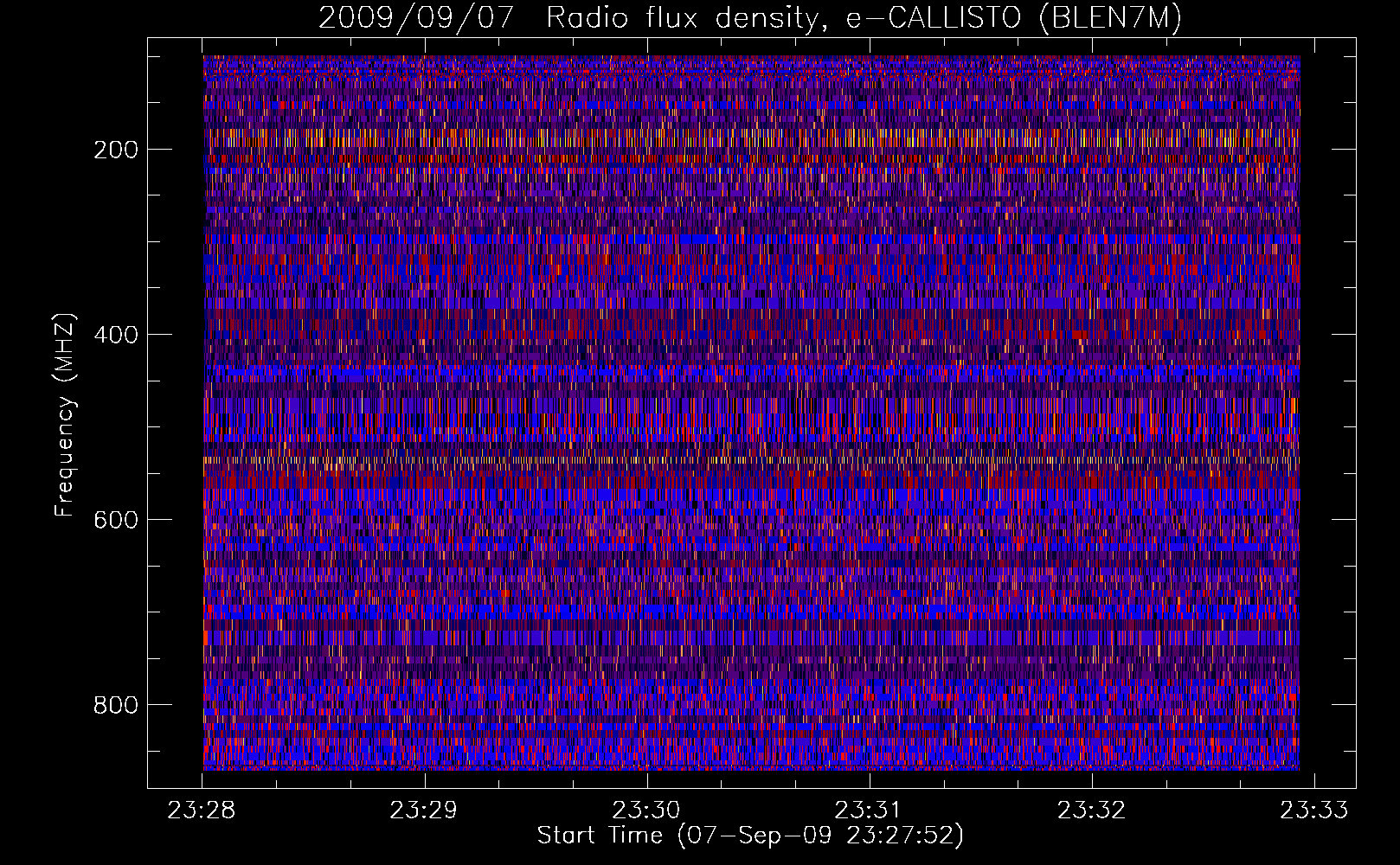Viewport: 1400px width, 865px height.
Task: Click the plot title mentioning e-CALLISTO (BLEN7M)
Action: 750,18
